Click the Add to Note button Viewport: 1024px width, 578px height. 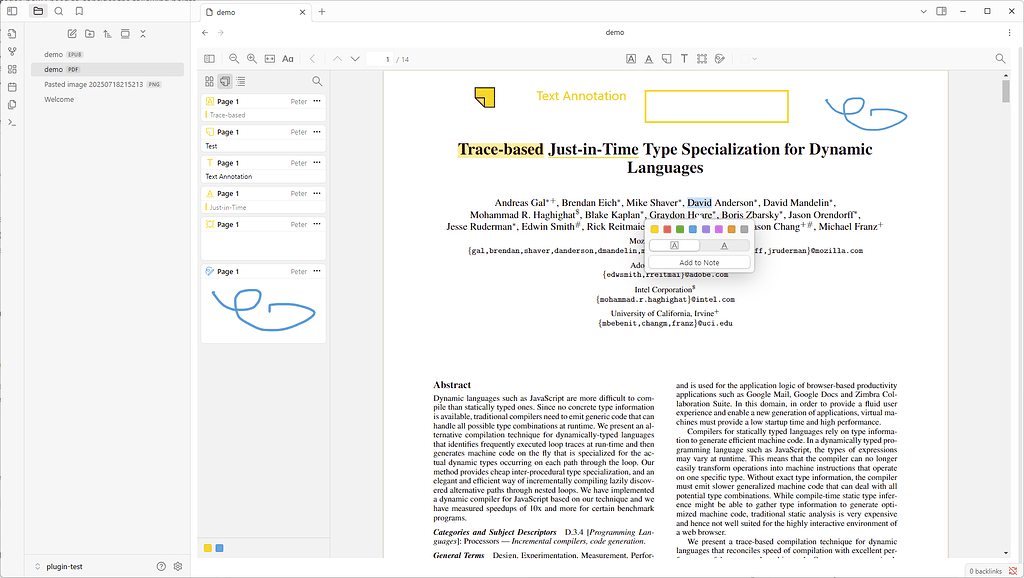(x=700, y=262)
